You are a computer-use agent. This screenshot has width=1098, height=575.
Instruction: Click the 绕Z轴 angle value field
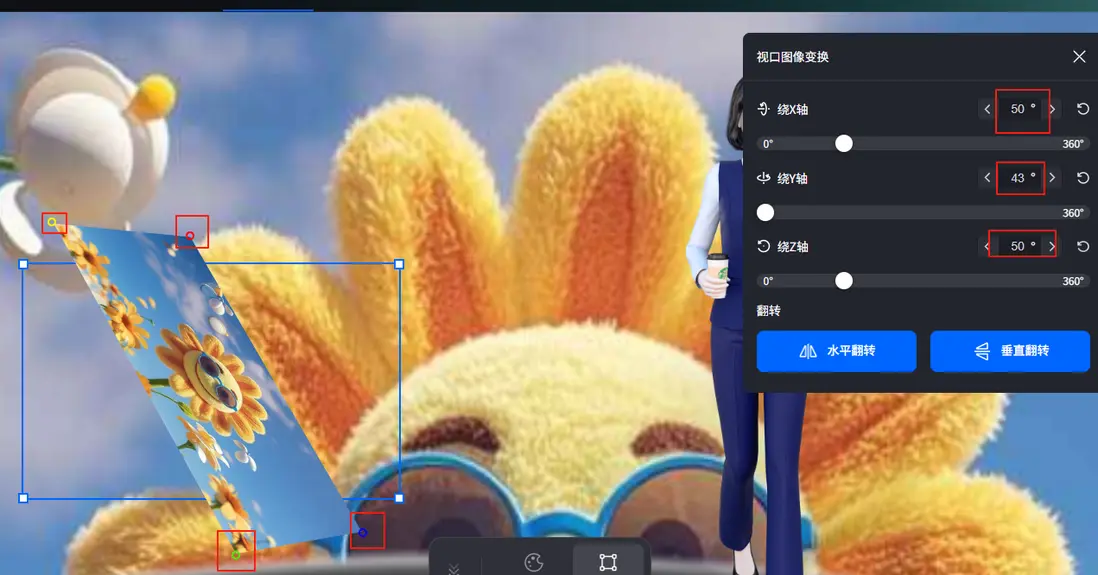click(1022, 247)
